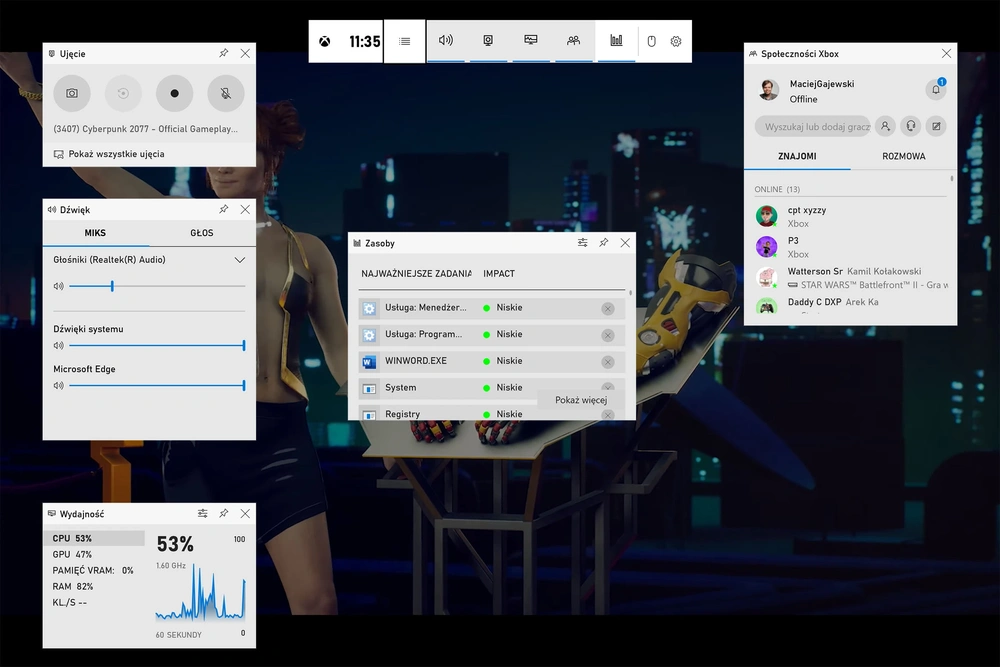Close the Dźwięk widget
1000x667 pixels.
click(x=245, y=209)
